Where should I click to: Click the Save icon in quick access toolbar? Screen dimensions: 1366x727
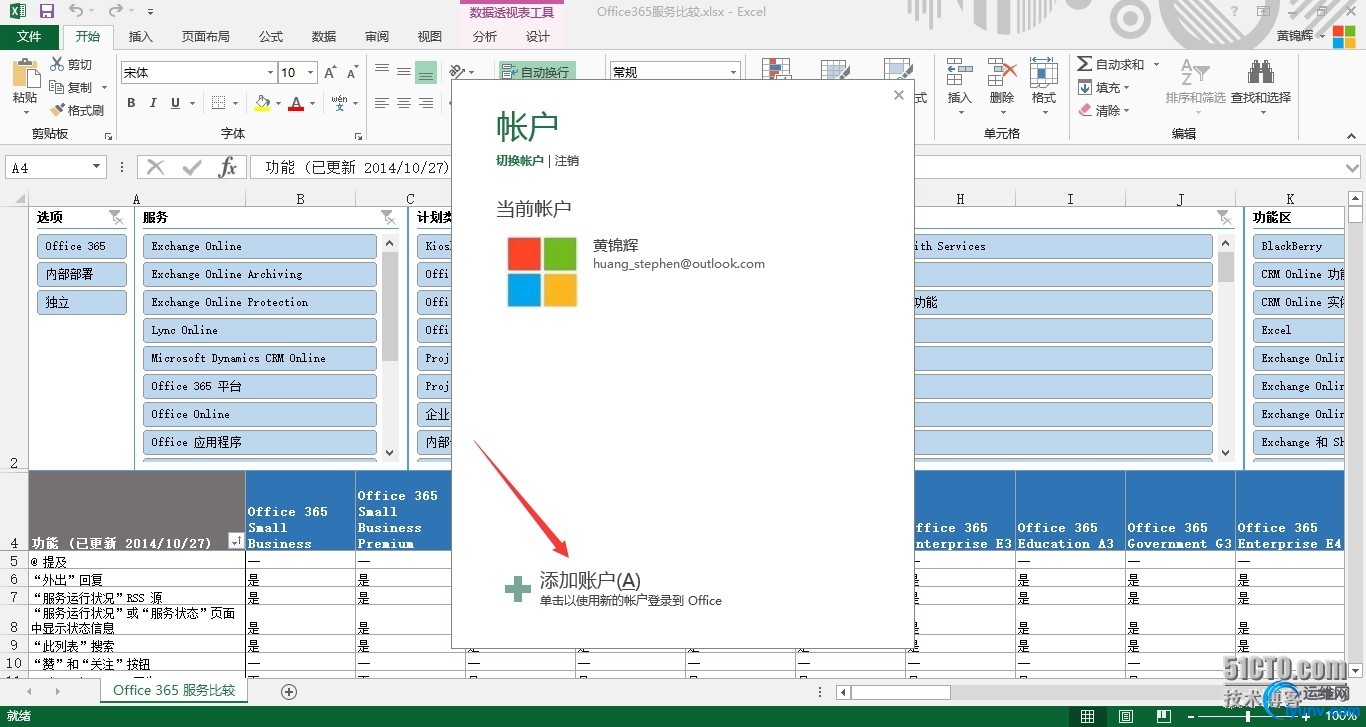coord(46,11)
